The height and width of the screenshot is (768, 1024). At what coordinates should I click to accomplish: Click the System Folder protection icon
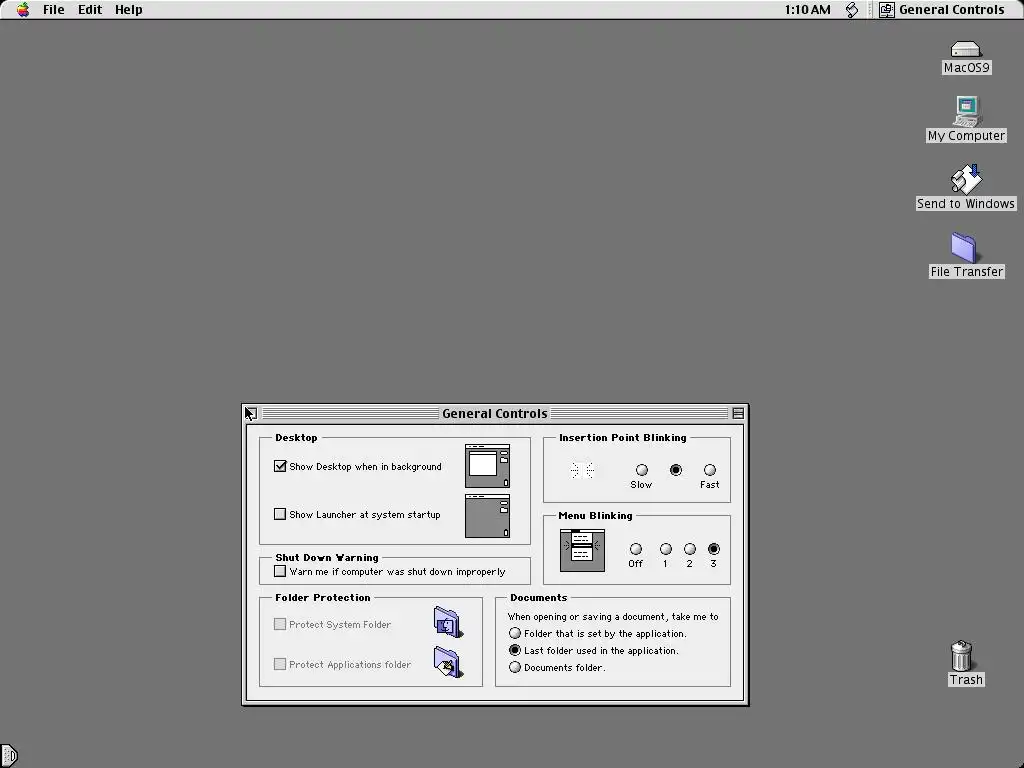point(448,622)
